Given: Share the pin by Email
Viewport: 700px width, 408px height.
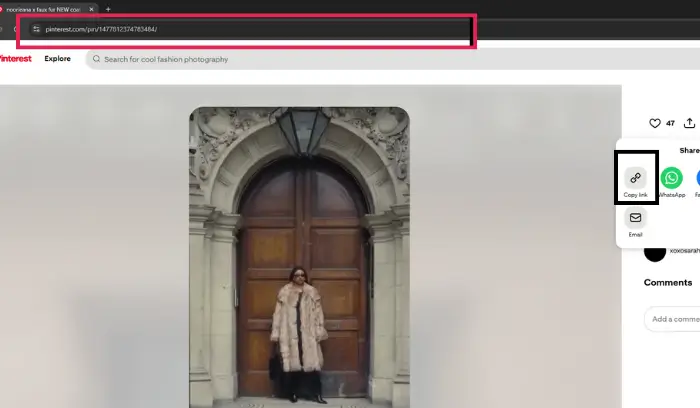Looking at the screenshot, I should point(635,218).
